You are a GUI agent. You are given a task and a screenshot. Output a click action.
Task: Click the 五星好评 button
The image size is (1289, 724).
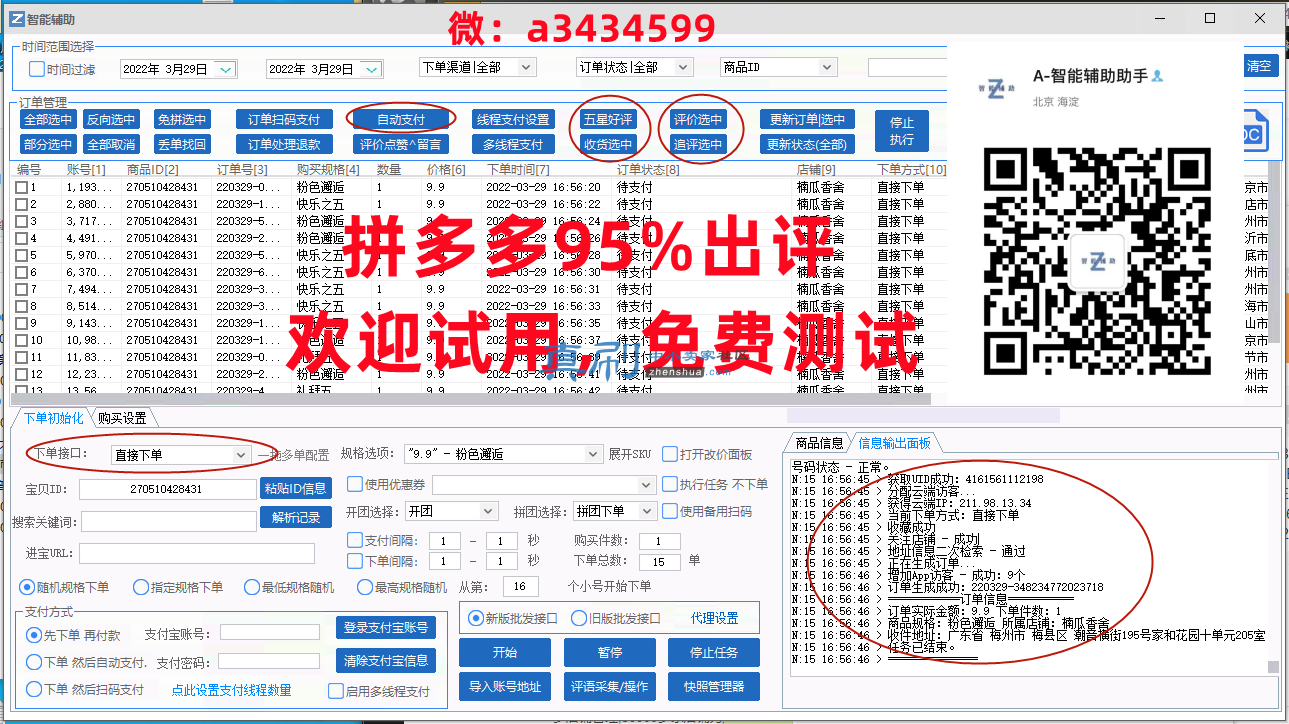[x=608, y=120]
